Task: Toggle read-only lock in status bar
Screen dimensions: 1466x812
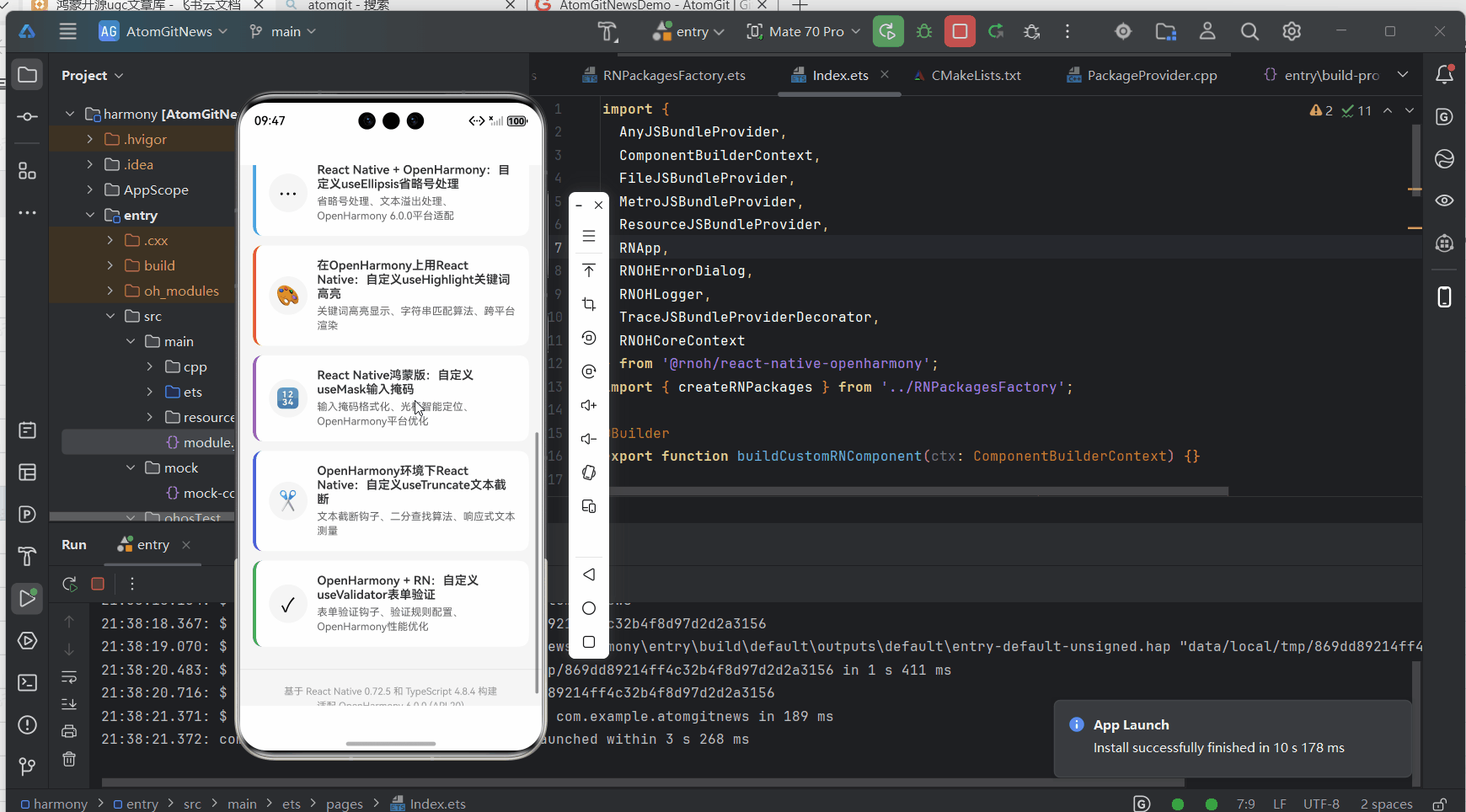Action: click(x=1440, y=804)
